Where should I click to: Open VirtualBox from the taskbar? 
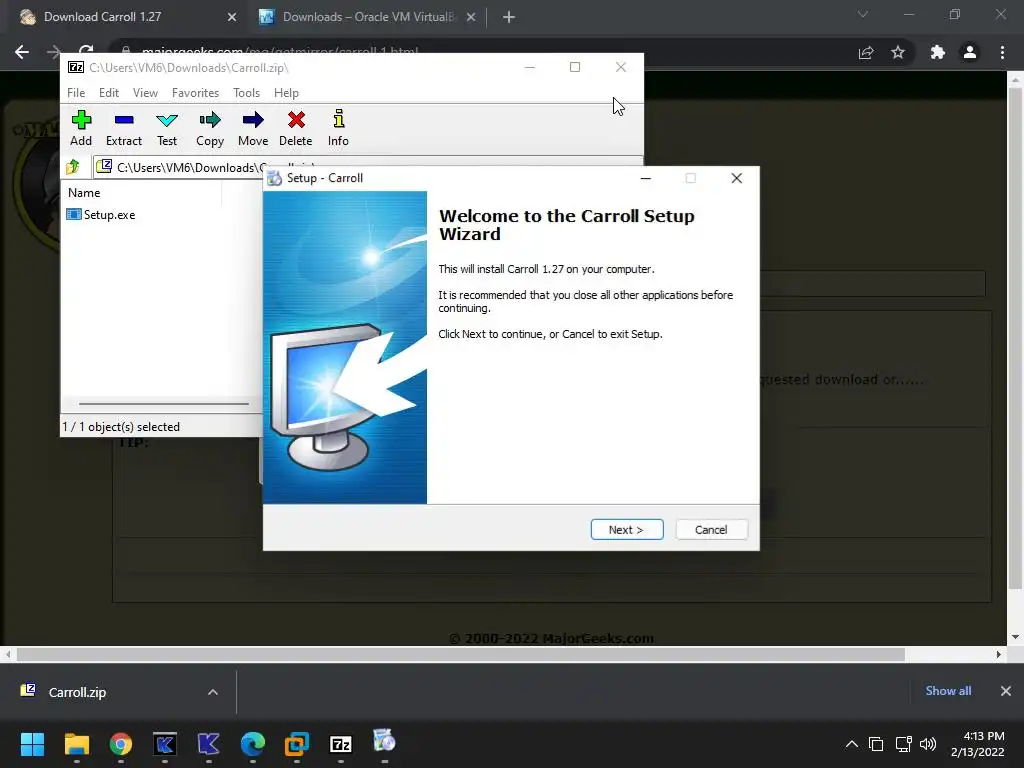(296, 744)
